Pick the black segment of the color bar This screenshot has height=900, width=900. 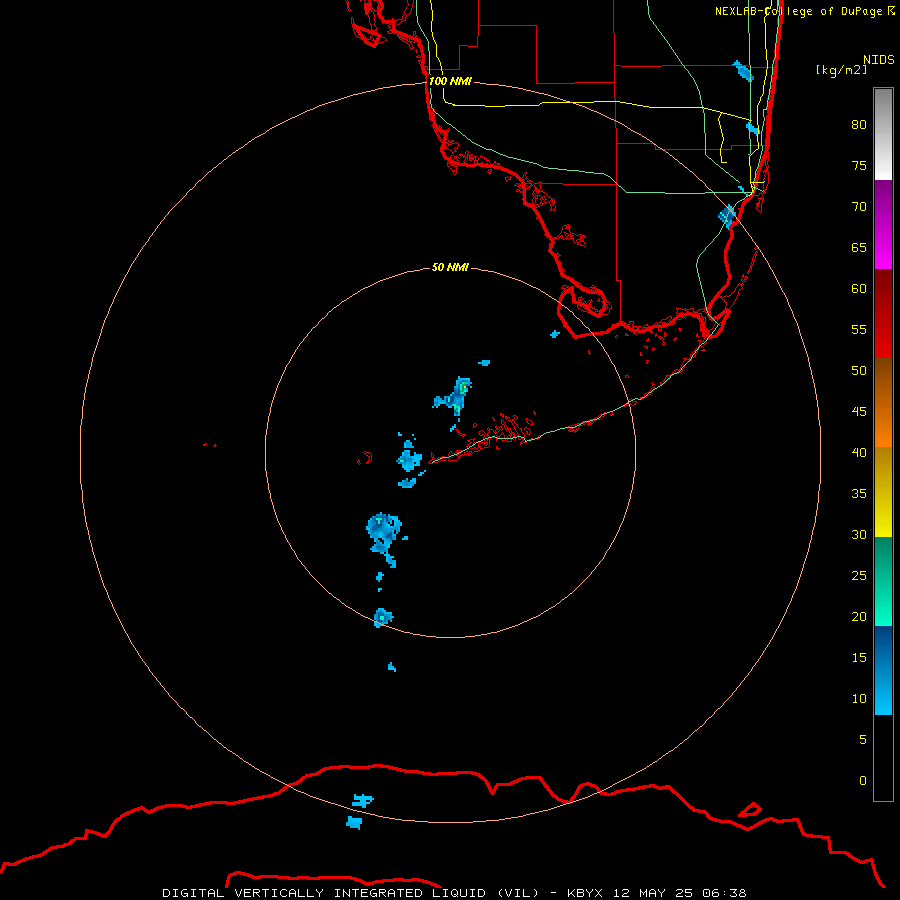883,758
